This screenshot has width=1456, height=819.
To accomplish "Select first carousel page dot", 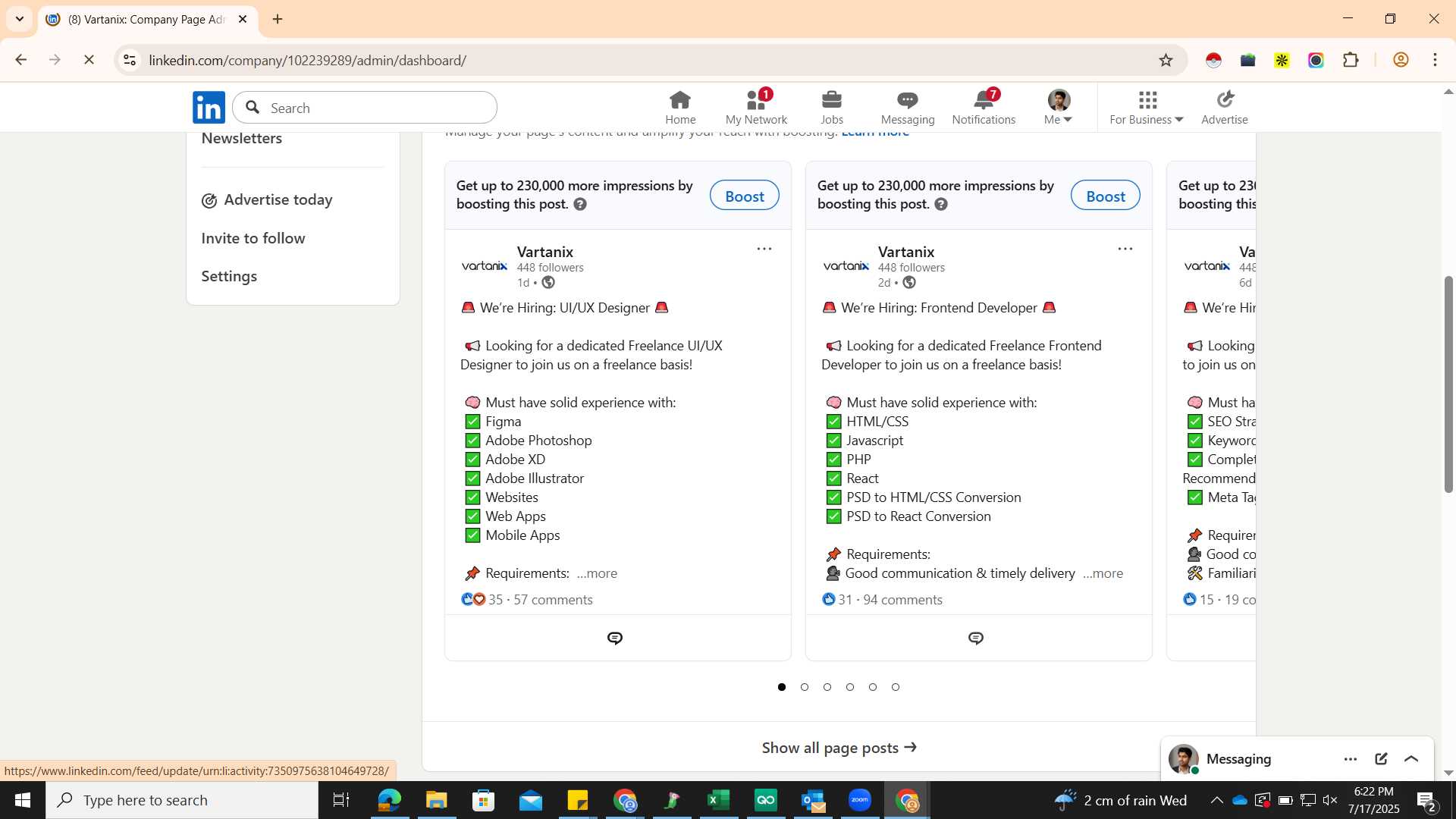I will (782, 687).
